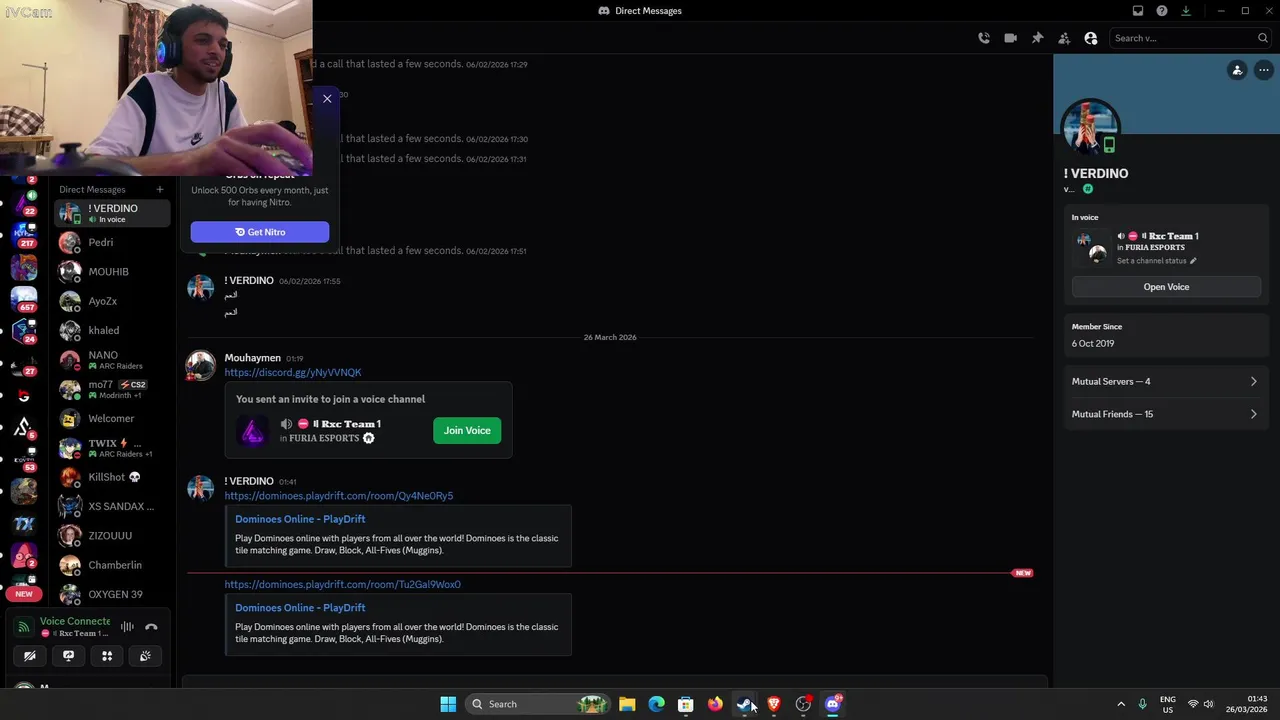1280x720 pixels.
Task: Create a new direct message
Action: (159, 189)
